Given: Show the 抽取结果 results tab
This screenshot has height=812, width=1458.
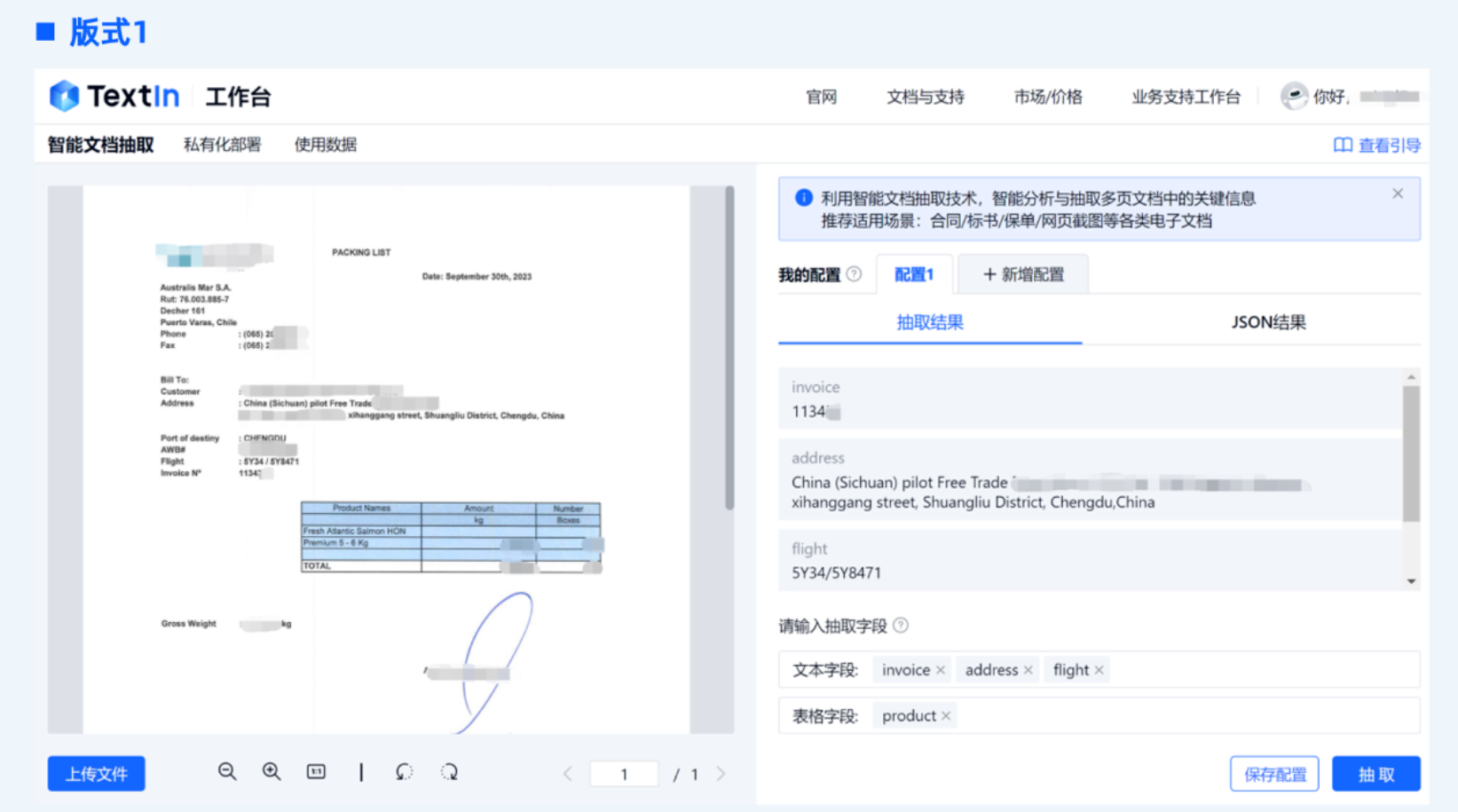Looking at the screenshot, I should point(930,322).
